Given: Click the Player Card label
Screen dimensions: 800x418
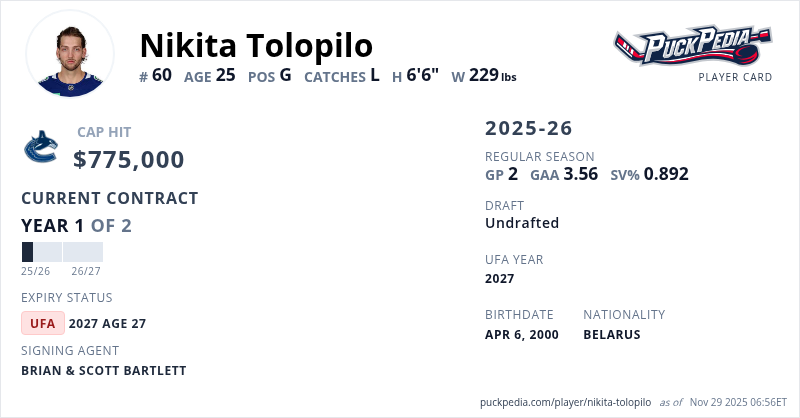Looking at the screenshot, I should click(x=735, y=77).
